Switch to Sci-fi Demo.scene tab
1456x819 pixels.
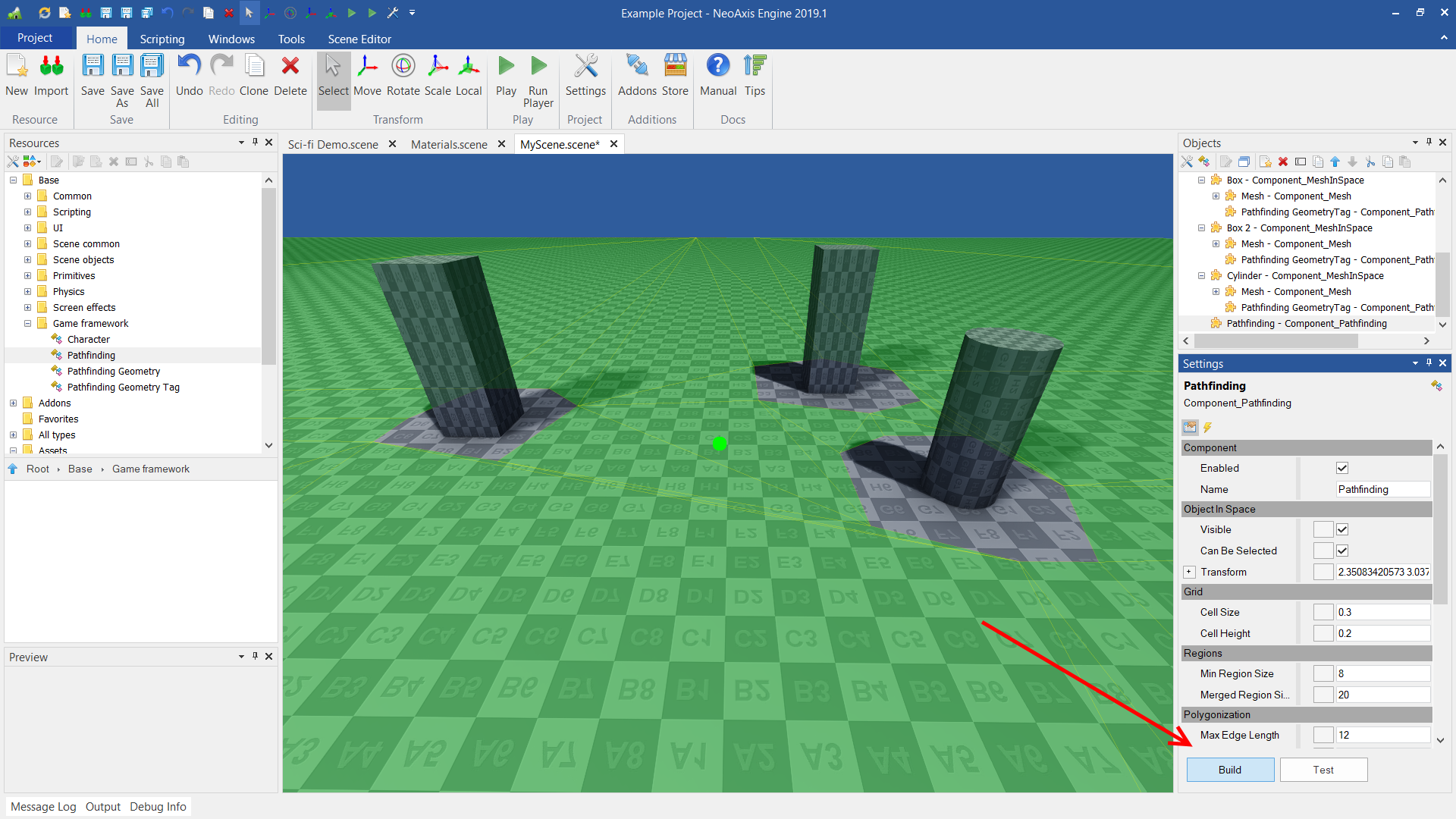(333, 144)
